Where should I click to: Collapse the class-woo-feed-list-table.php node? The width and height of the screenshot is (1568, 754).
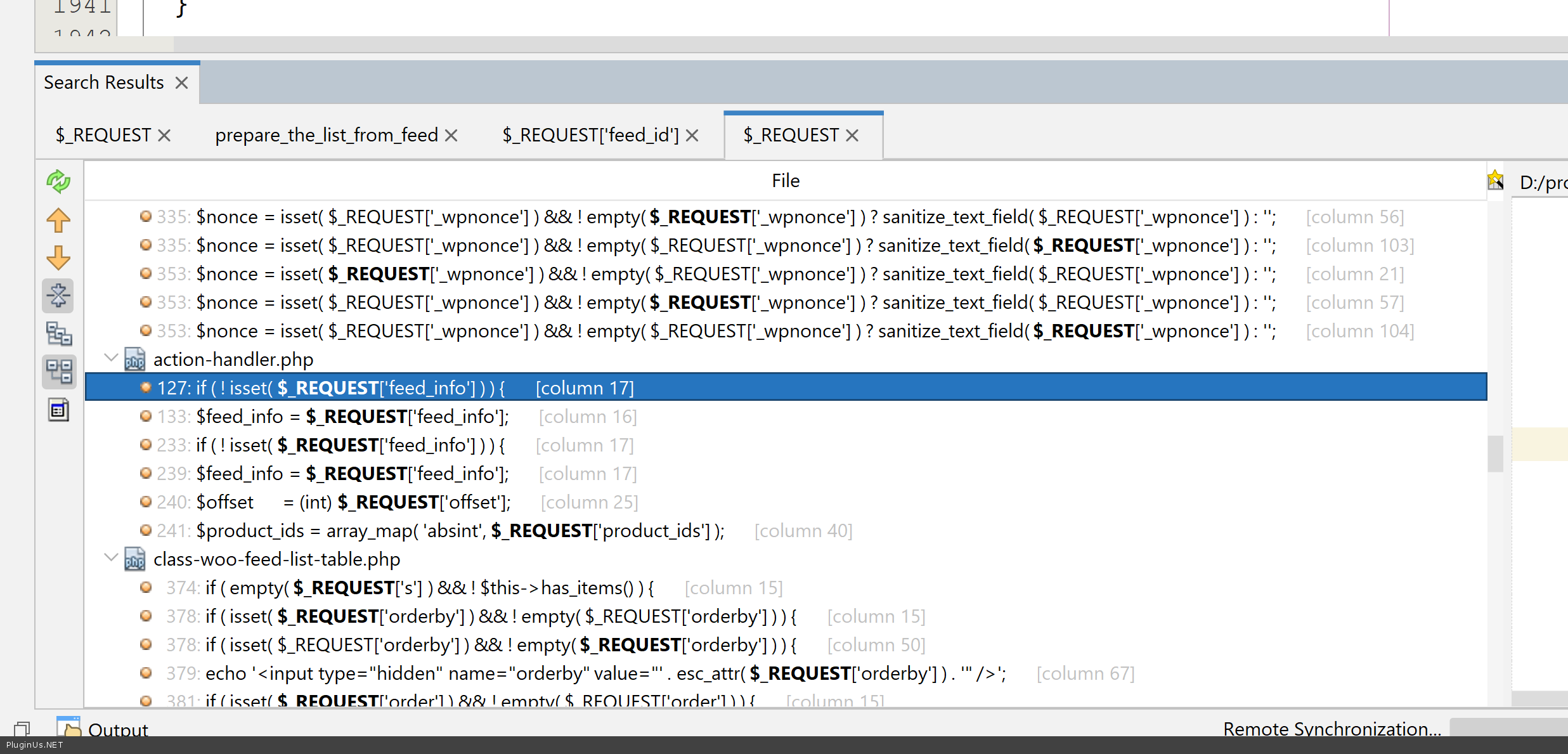point(111,558)
